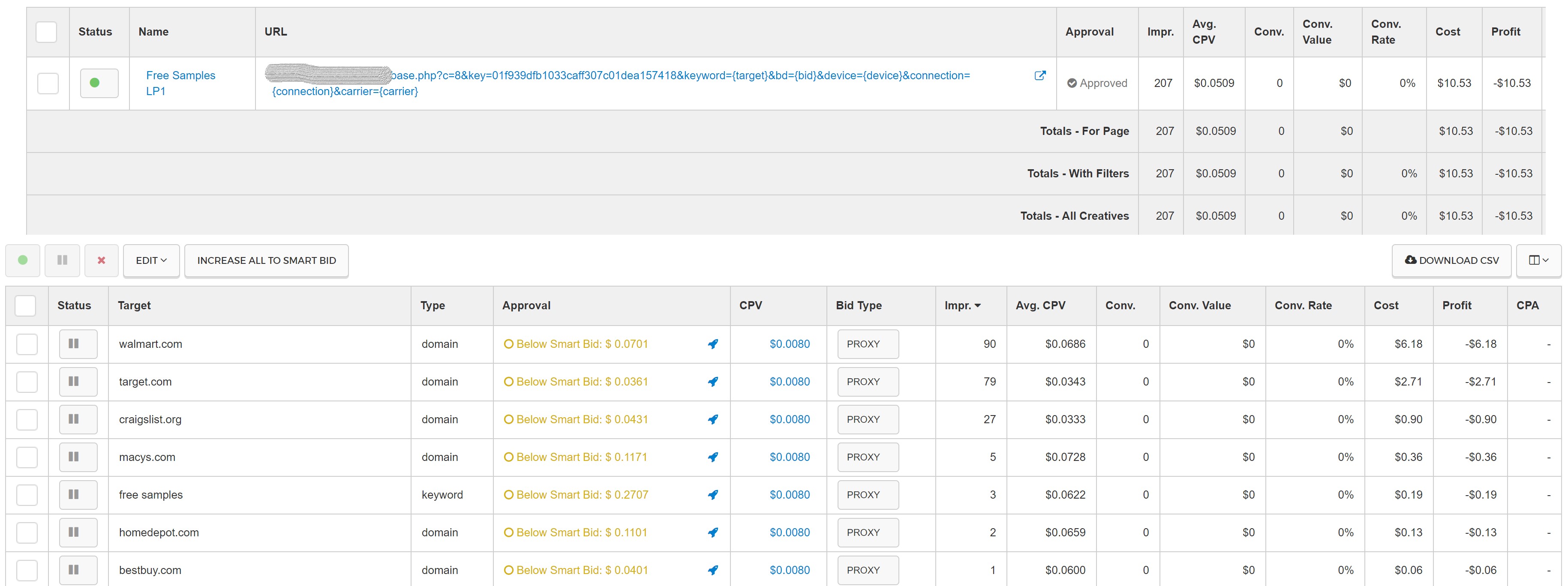Toggle green status of Free Samples LP1
This screenshot has width=1568, height=586.
[x=99, y=84]
